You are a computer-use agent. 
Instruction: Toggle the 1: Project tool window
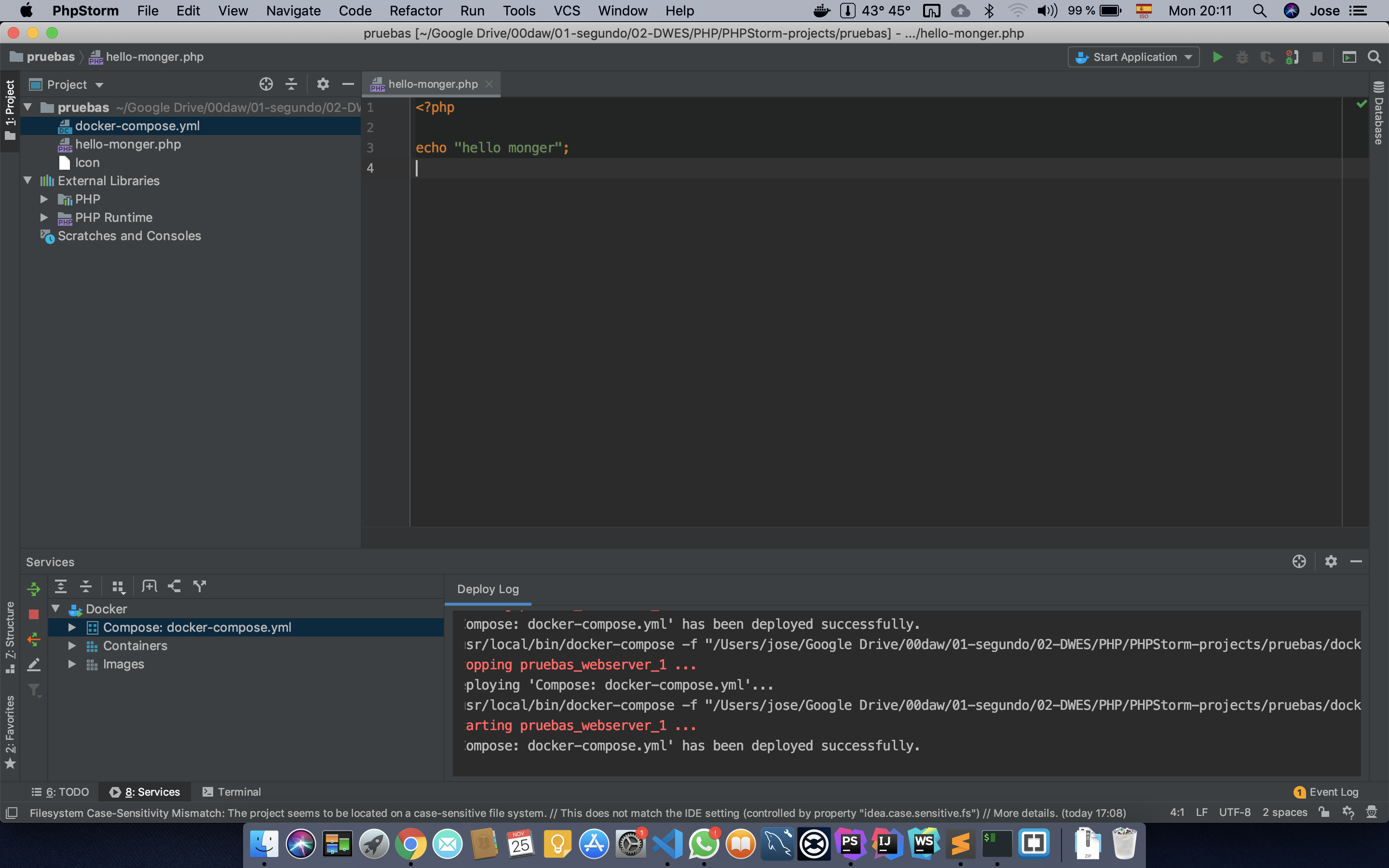[10, 110]
